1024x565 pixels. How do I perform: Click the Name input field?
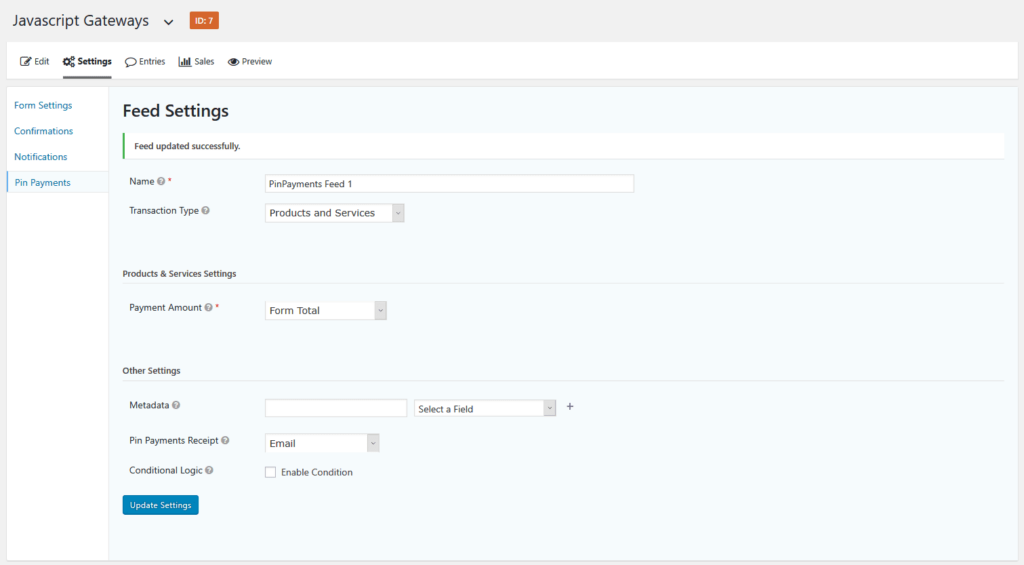tap(449, 184)
